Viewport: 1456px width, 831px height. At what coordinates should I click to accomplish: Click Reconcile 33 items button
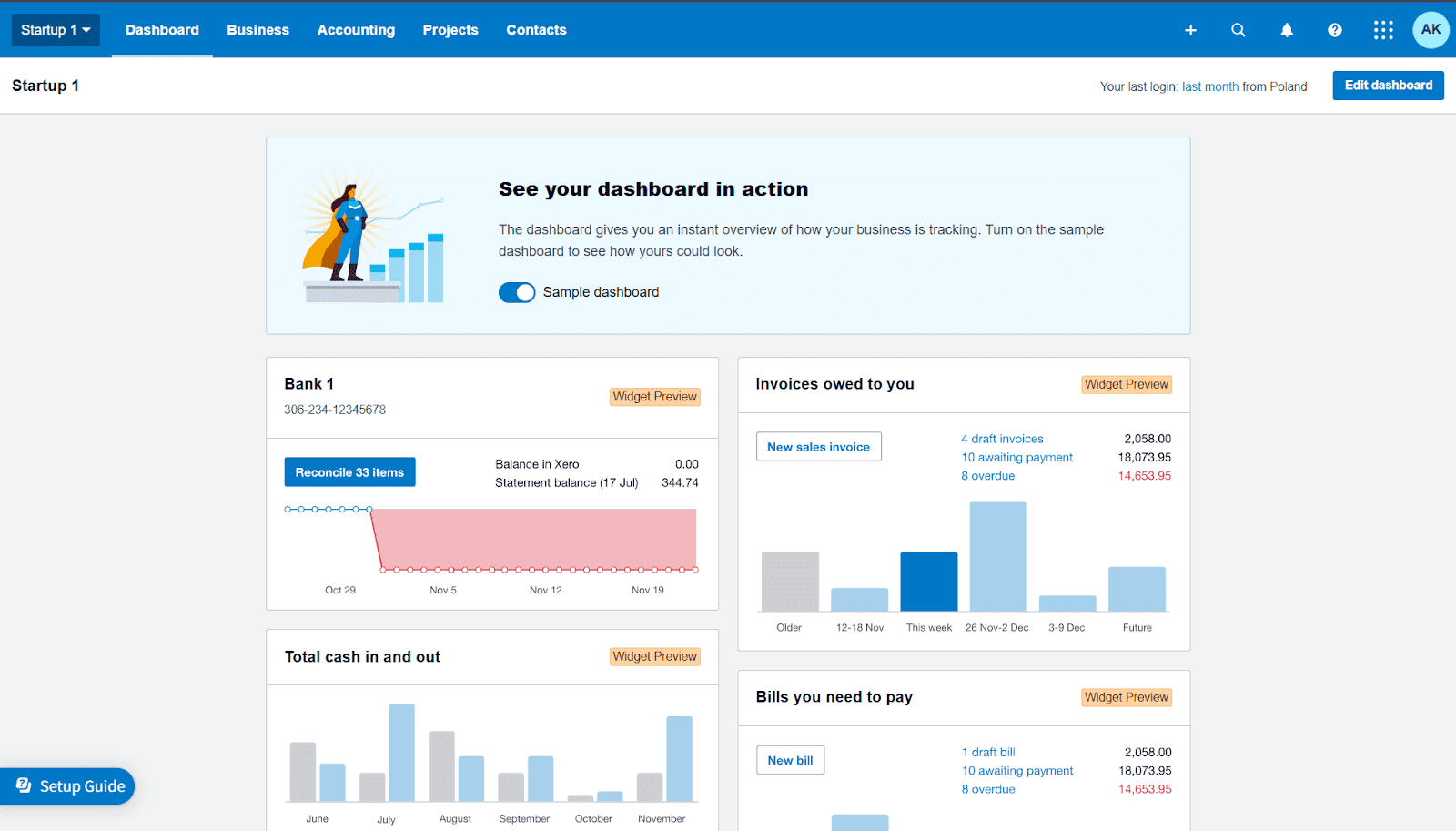[349, 472]
